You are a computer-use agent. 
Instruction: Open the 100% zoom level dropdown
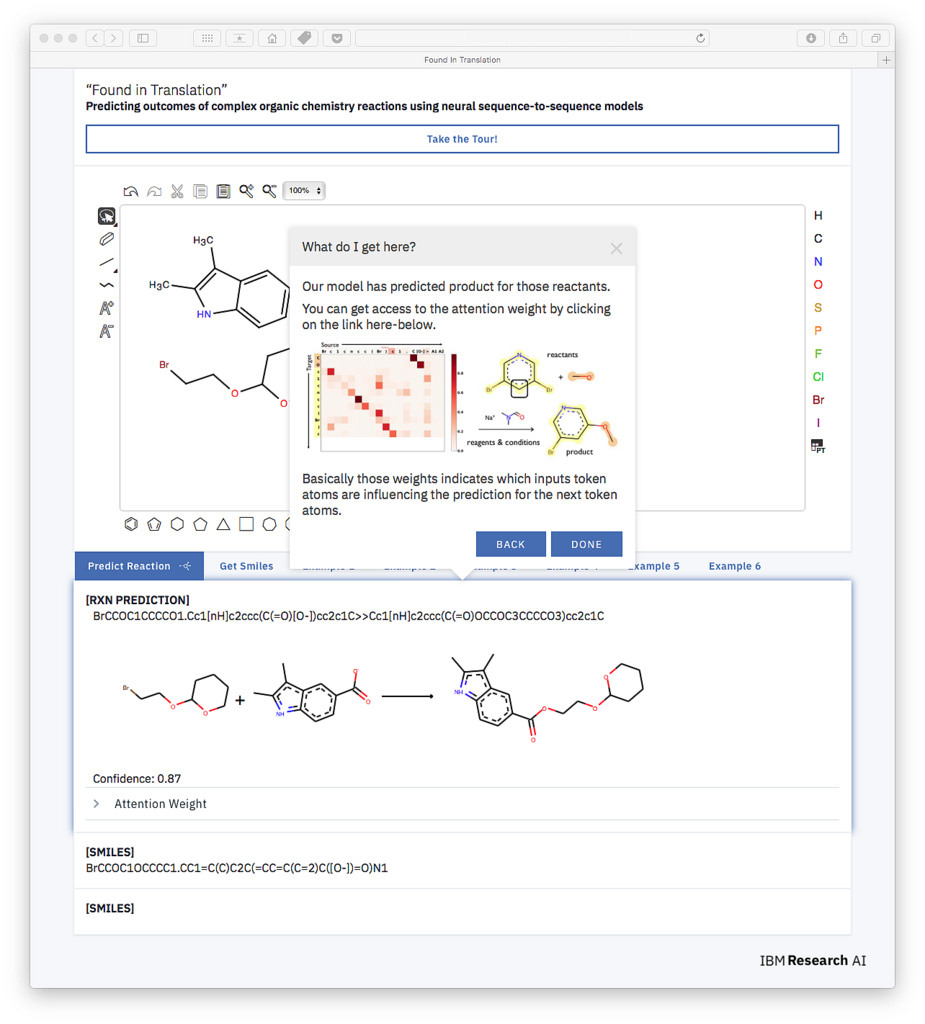tap(304, 191)
